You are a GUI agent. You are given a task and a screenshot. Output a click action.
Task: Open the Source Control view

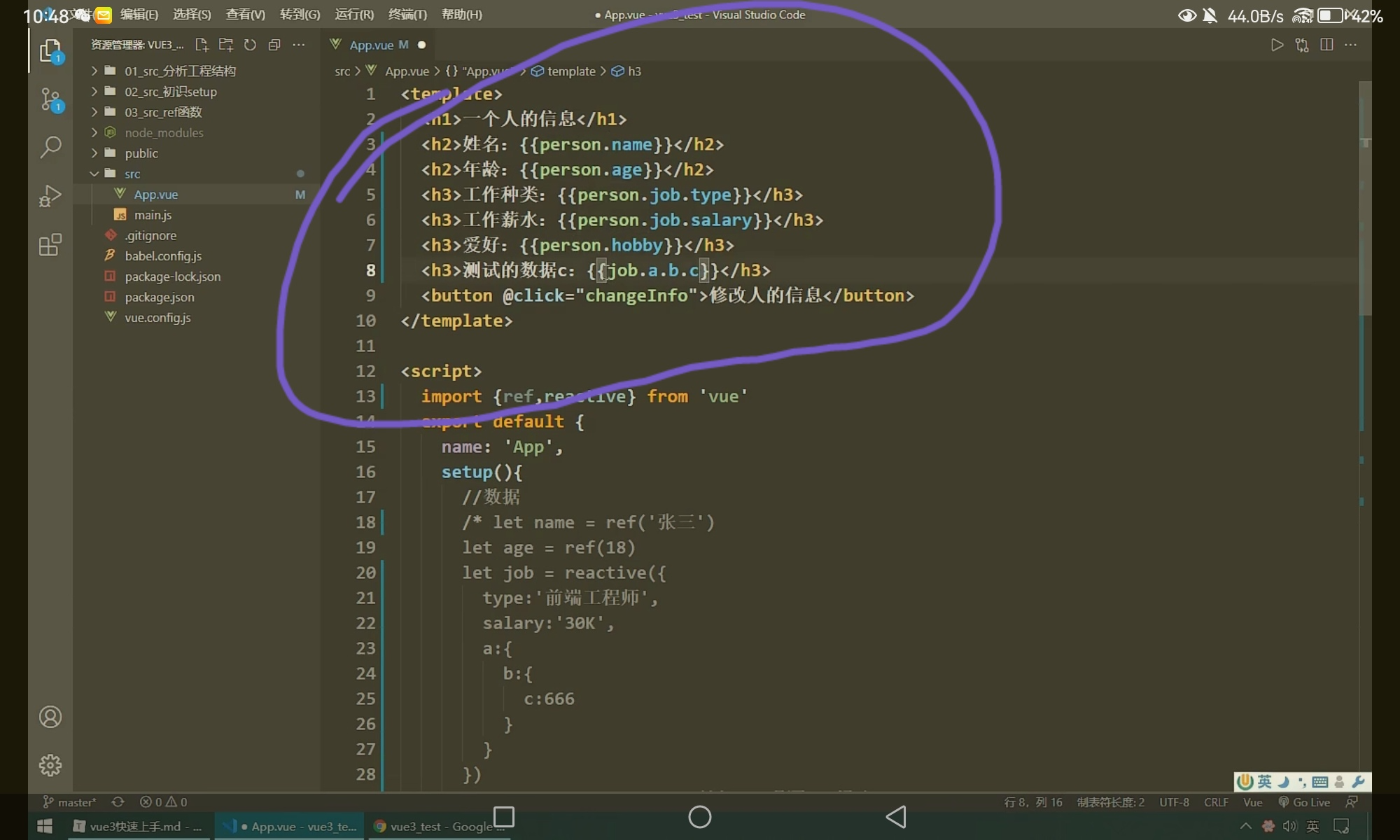click(50, 99)
